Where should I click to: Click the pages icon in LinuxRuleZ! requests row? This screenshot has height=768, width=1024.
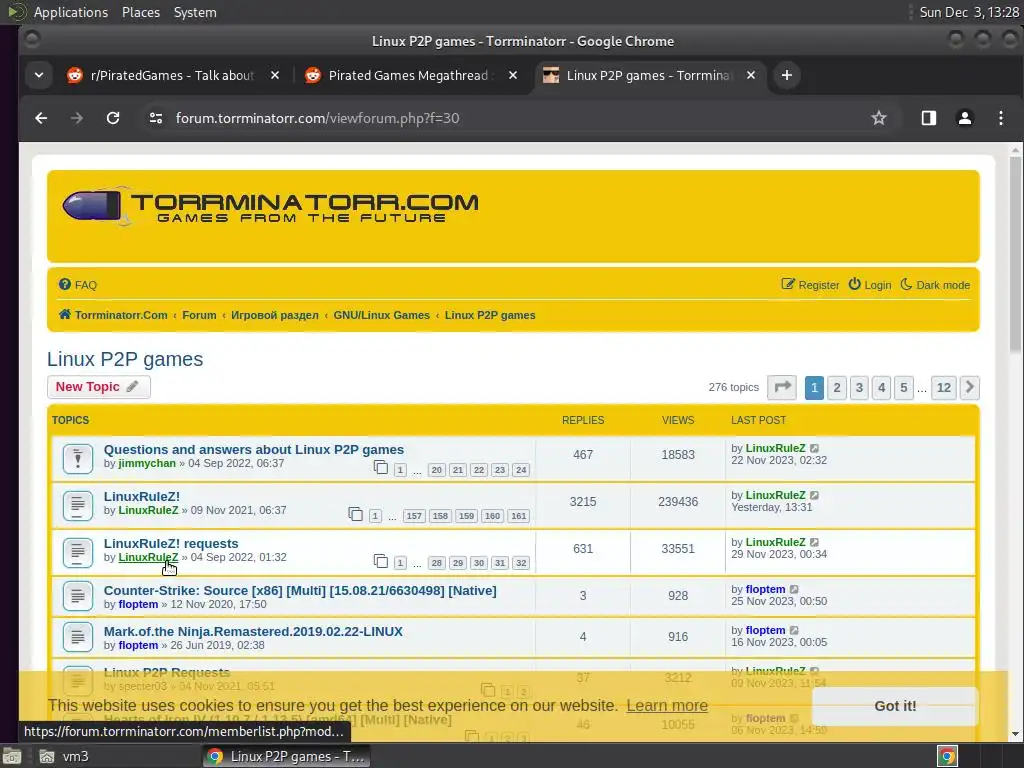[381, 561]
